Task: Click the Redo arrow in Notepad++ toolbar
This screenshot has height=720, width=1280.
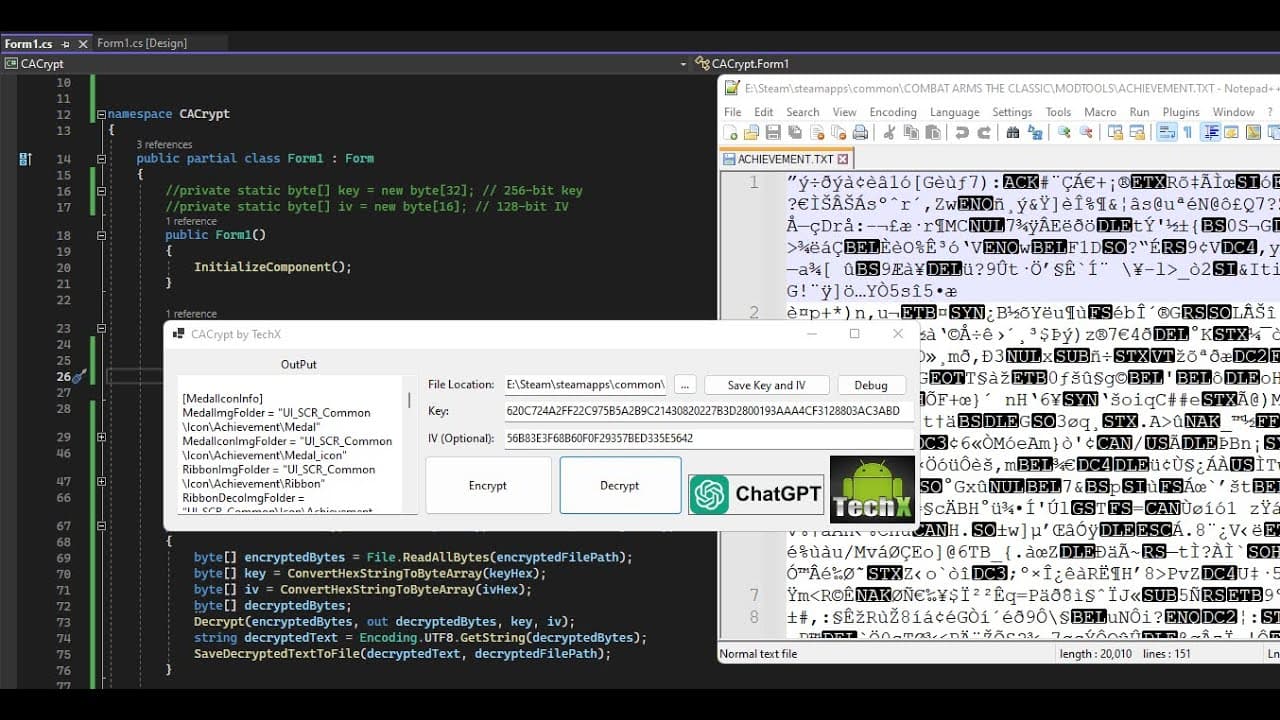Action: 984,133
